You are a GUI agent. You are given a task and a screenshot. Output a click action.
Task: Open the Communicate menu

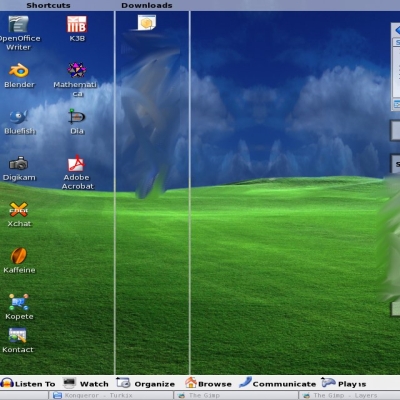point(278,383)
